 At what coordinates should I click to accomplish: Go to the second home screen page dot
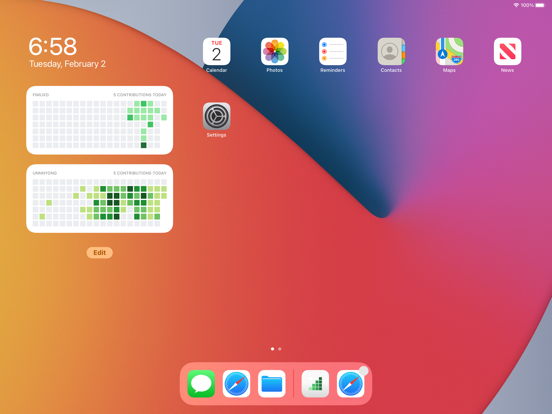tap(280, 349)
